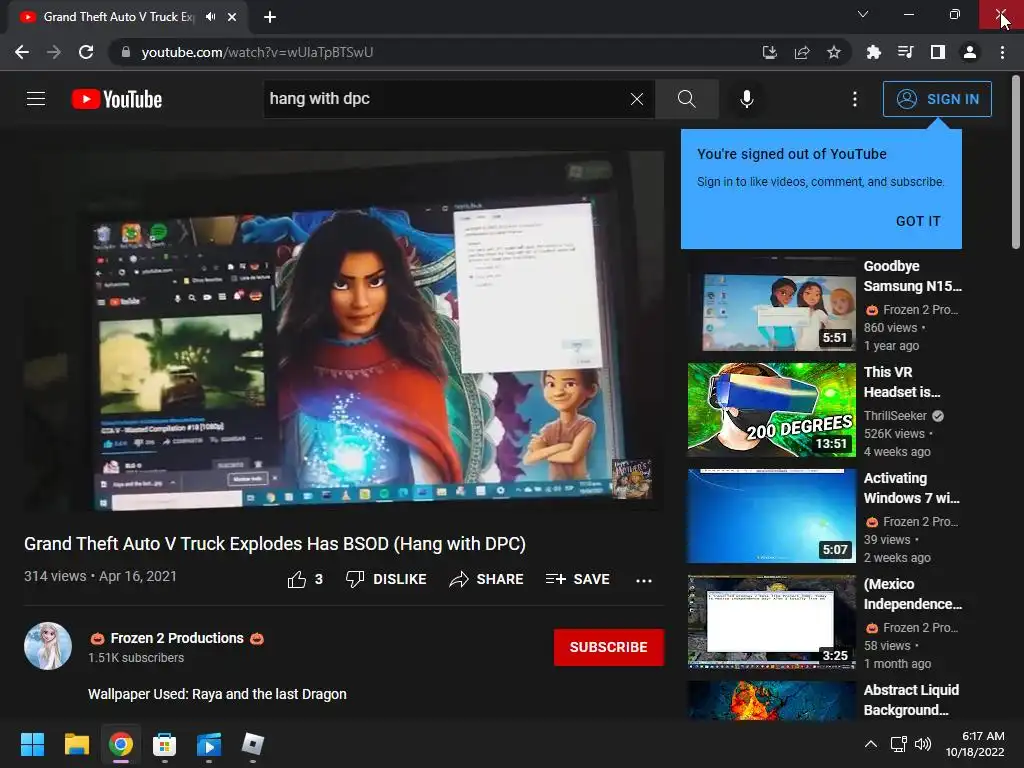
Task: Save the video to a playlist
Action: coord(578,579)
